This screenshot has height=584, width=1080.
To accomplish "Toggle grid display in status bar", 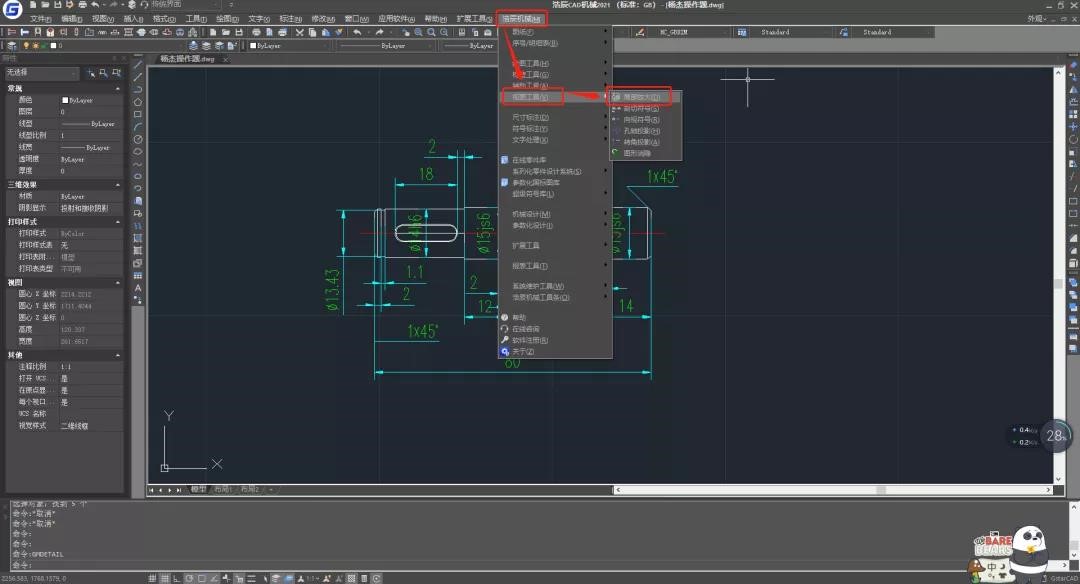I will [x=165, y=578].
